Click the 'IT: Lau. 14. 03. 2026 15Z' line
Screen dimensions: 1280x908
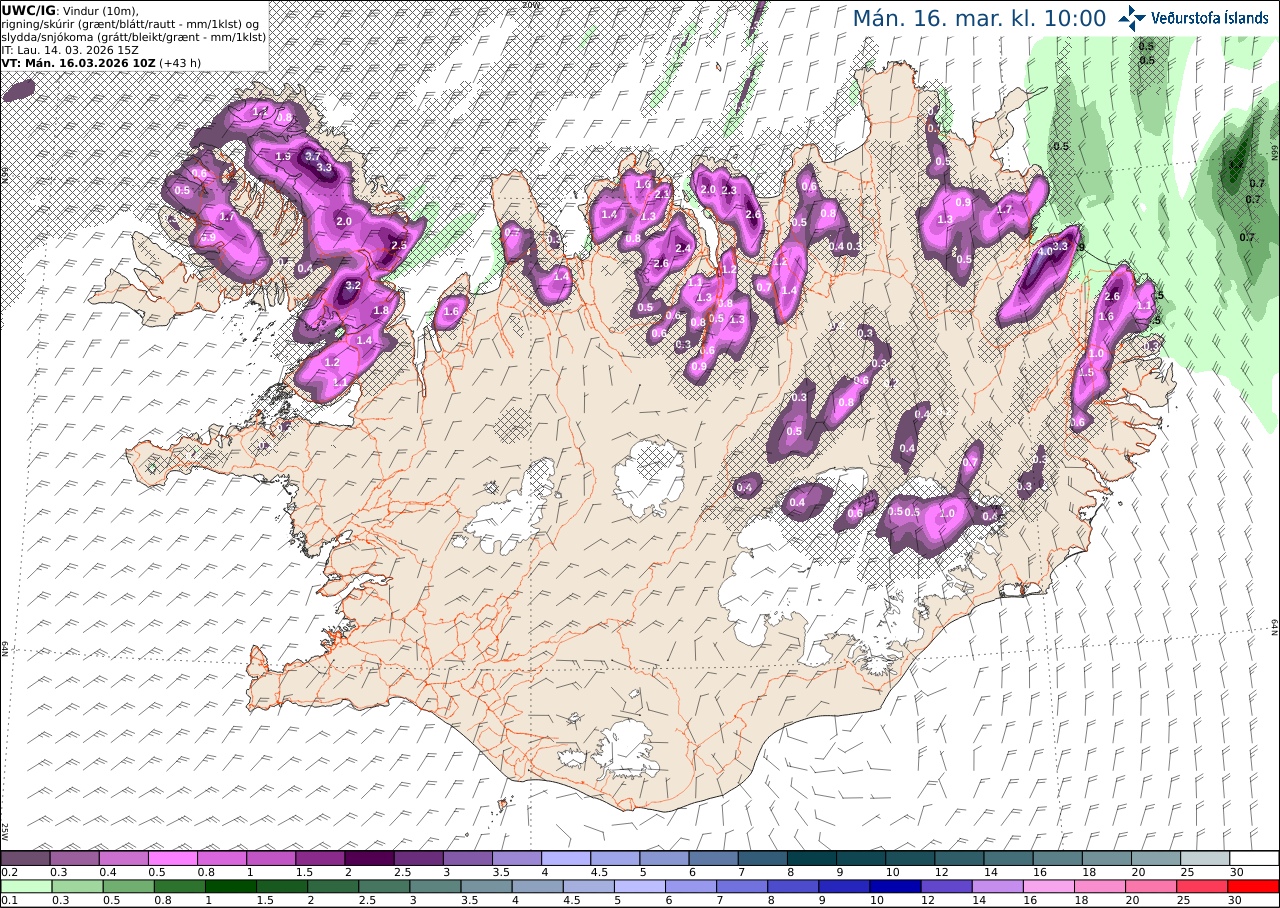(70, 49)
